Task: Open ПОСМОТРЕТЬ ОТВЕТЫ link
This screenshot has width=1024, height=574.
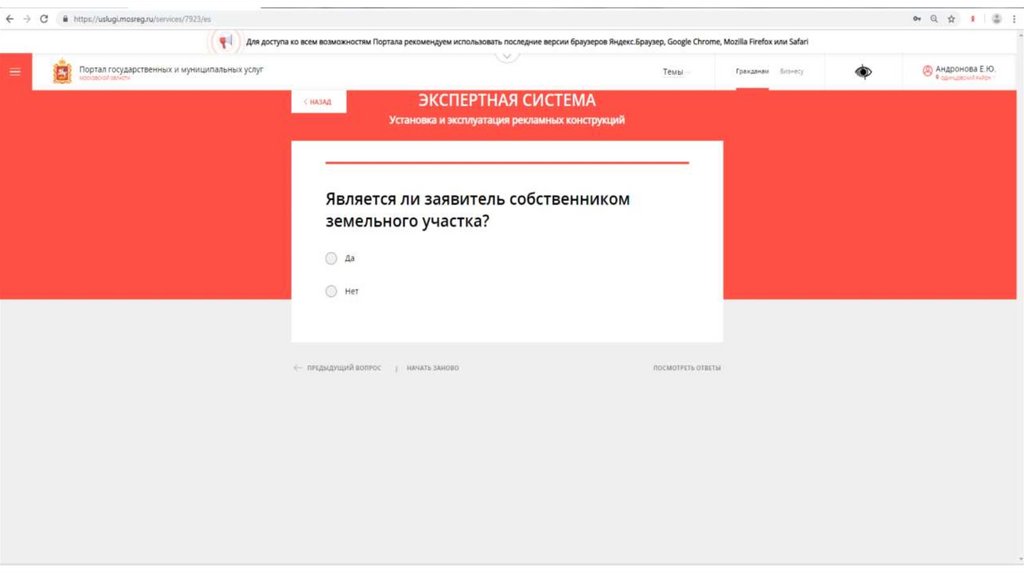Action: [687, 368]
